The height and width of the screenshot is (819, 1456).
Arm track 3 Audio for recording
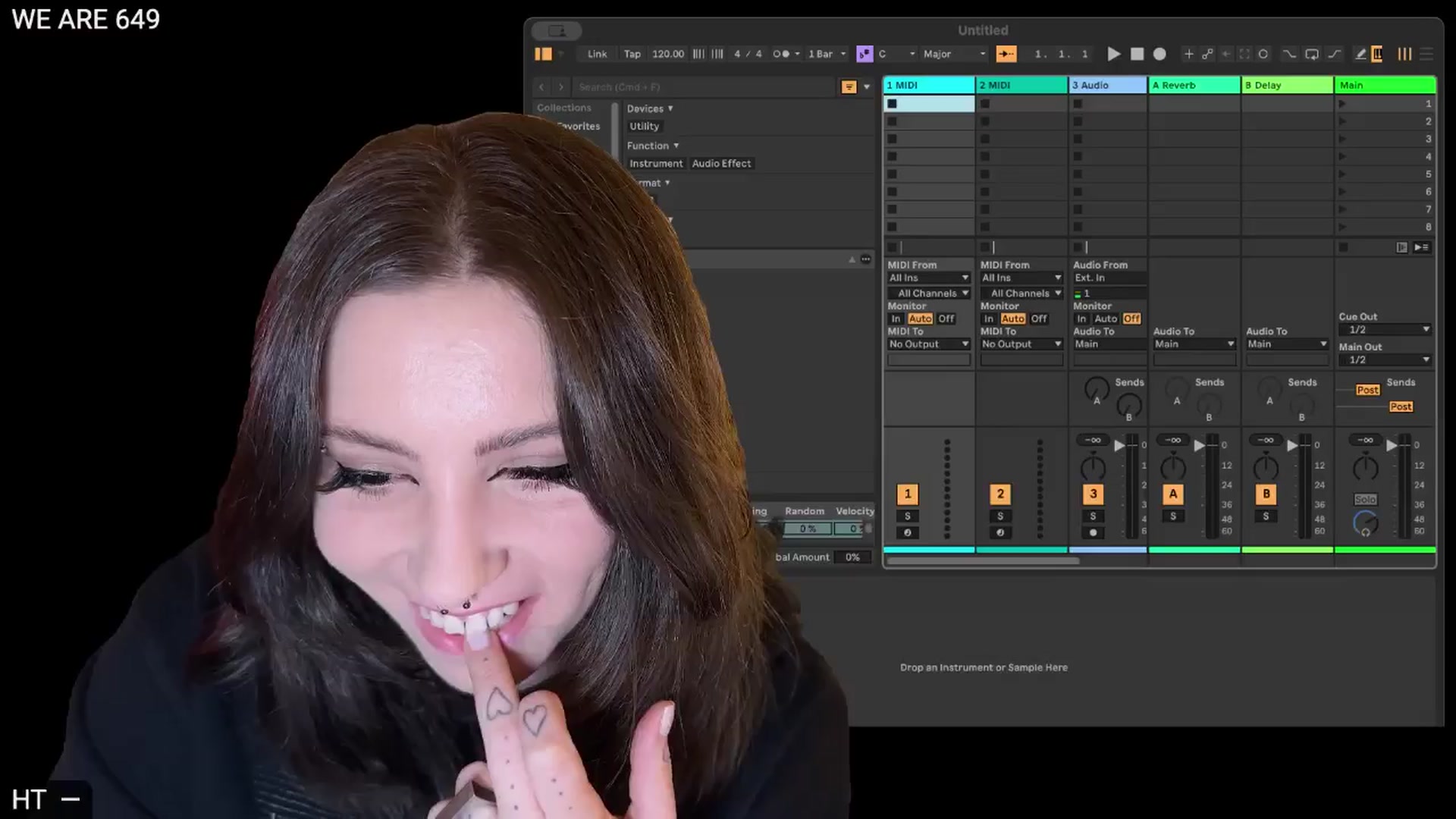tap(1093, 532)
